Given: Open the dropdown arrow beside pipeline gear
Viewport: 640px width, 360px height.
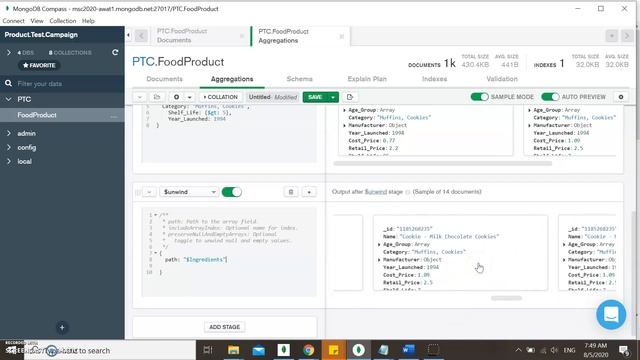Looking at the screenshot, I should click(189, 97).
